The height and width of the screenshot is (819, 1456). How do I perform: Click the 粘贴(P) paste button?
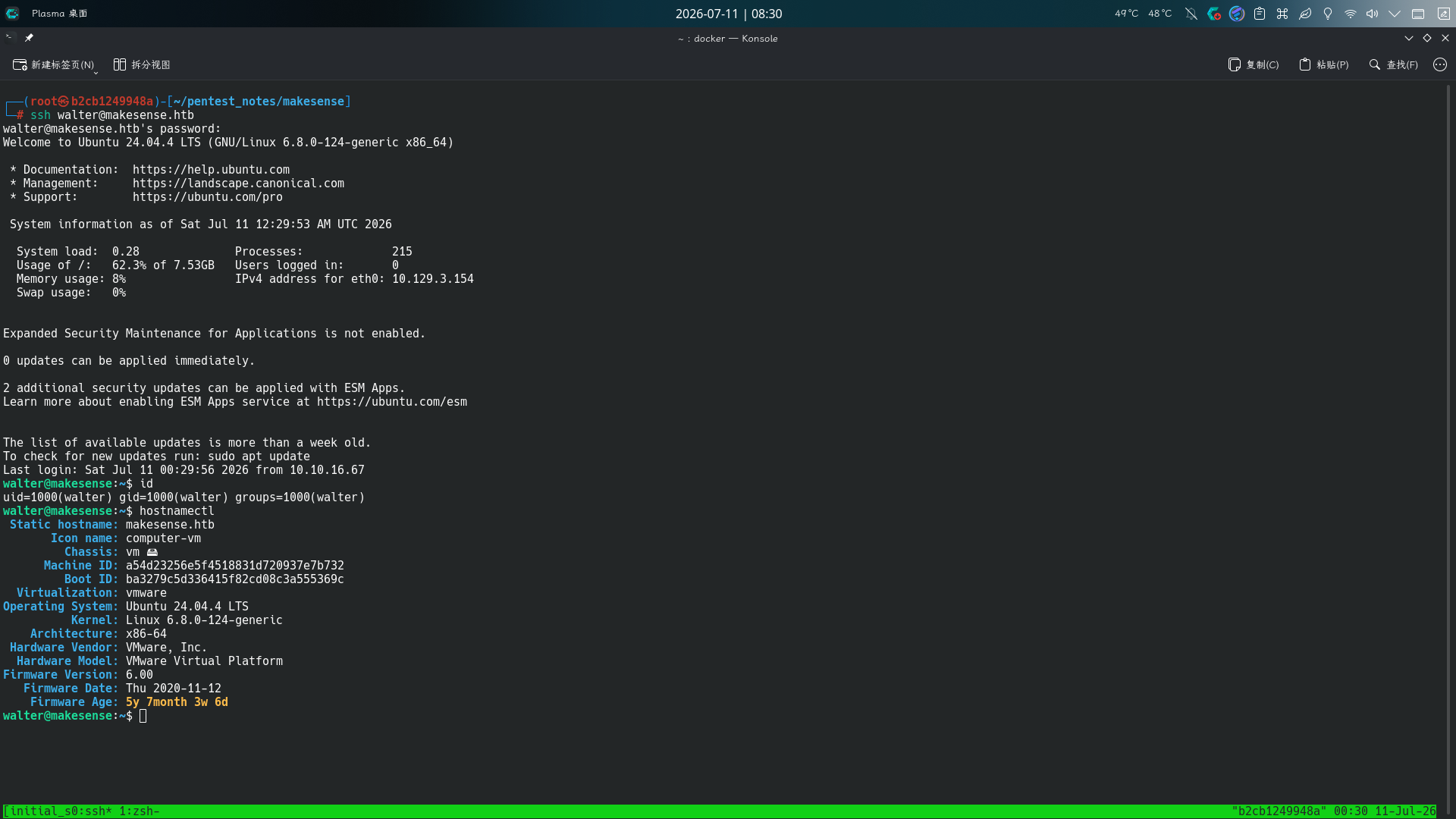click(x=1324, y=64)
